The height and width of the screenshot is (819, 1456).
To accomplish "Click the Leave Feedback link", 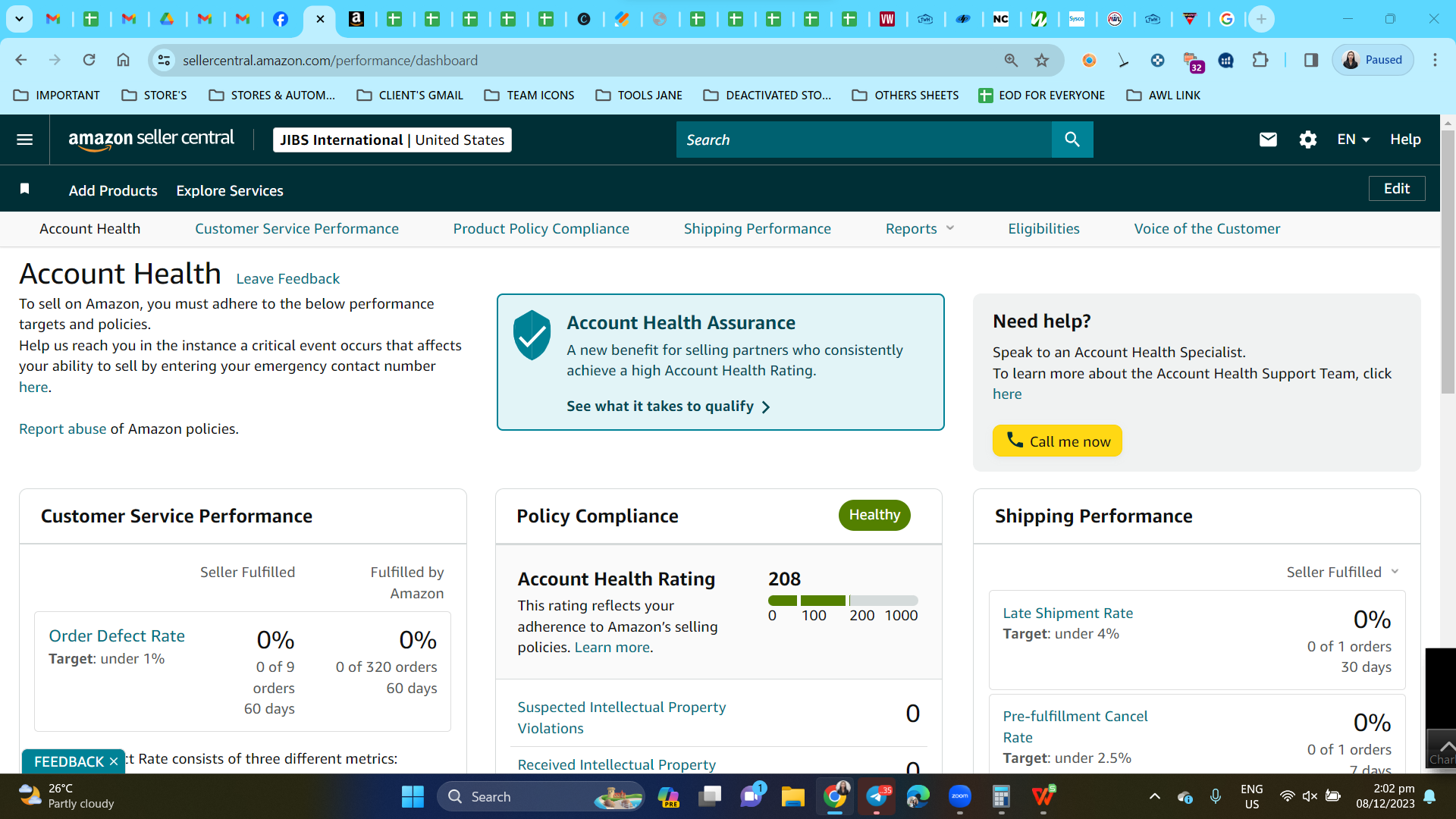I will pos(287,279).
